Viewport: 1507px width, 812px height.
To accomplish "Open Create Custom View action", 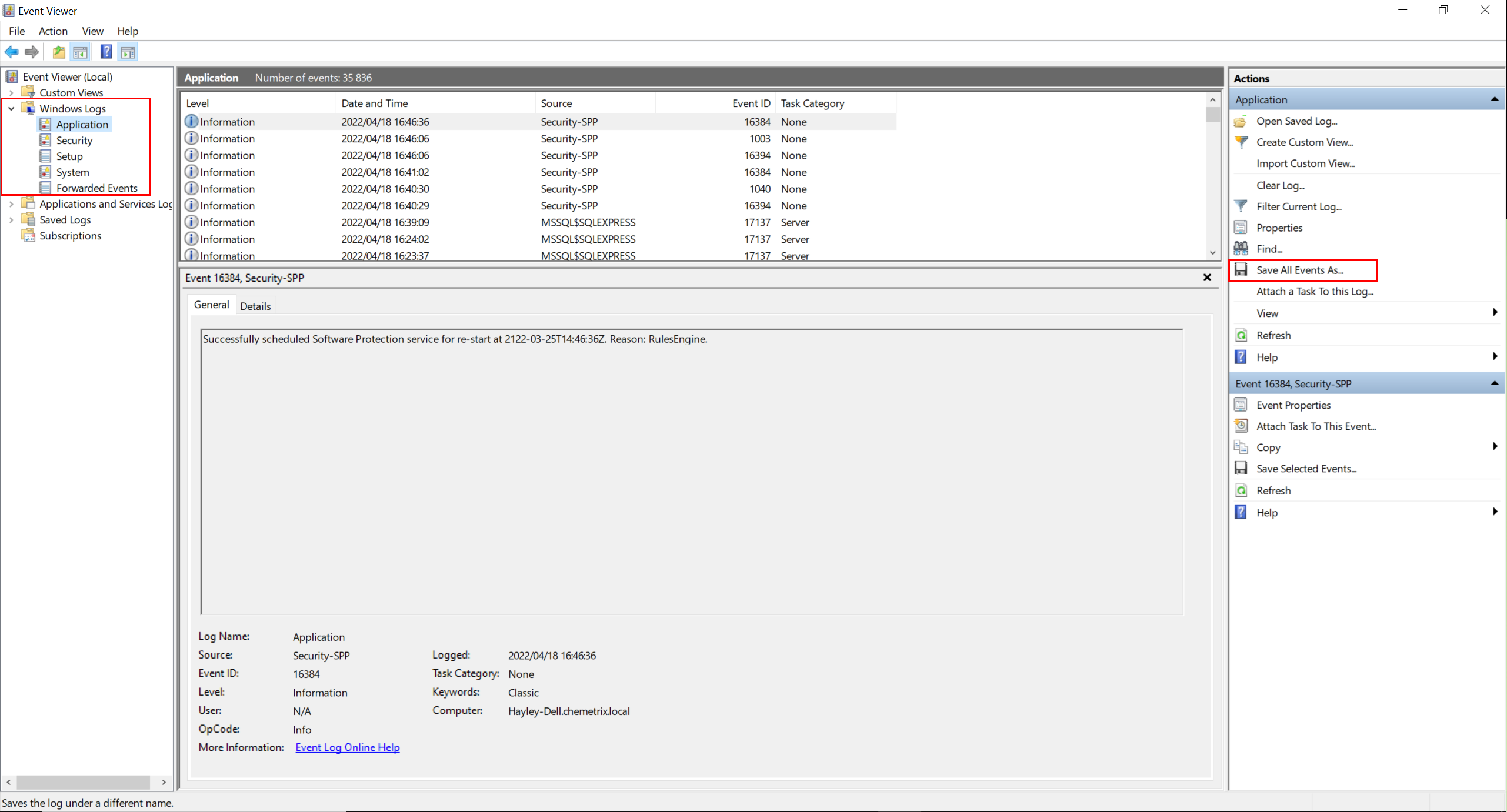I will pyautogui.click(x=1304, y=142).
